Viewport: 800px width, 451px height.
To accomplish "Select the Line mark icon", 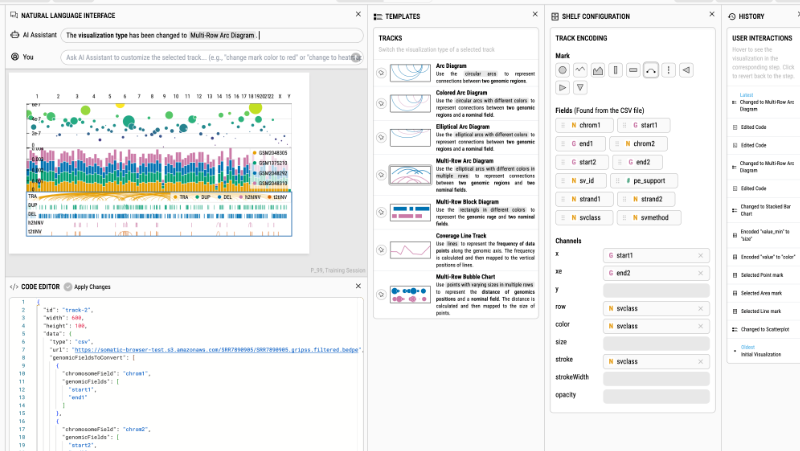I will (x=580, y=70).
